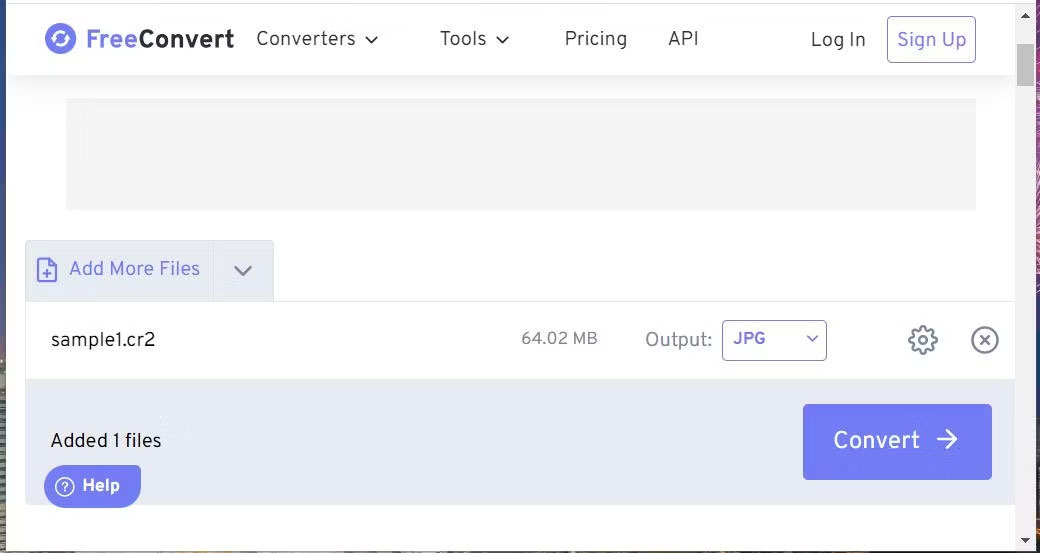This screenshot has width=1040, height=553.
Task: Click the Convert button label
Action: click(876, 441)
